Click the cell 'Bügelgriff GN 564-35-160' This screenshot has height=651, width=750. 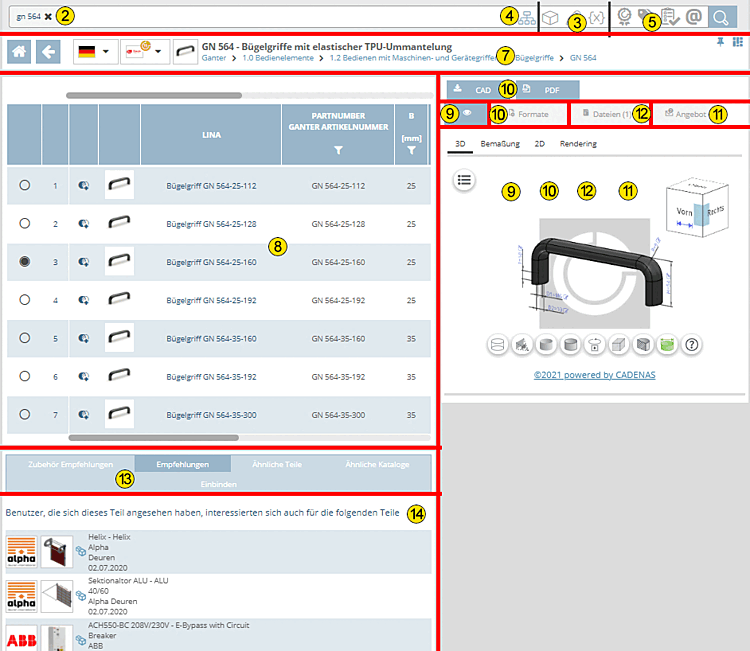pyautogui.click(x=211, y=339)
